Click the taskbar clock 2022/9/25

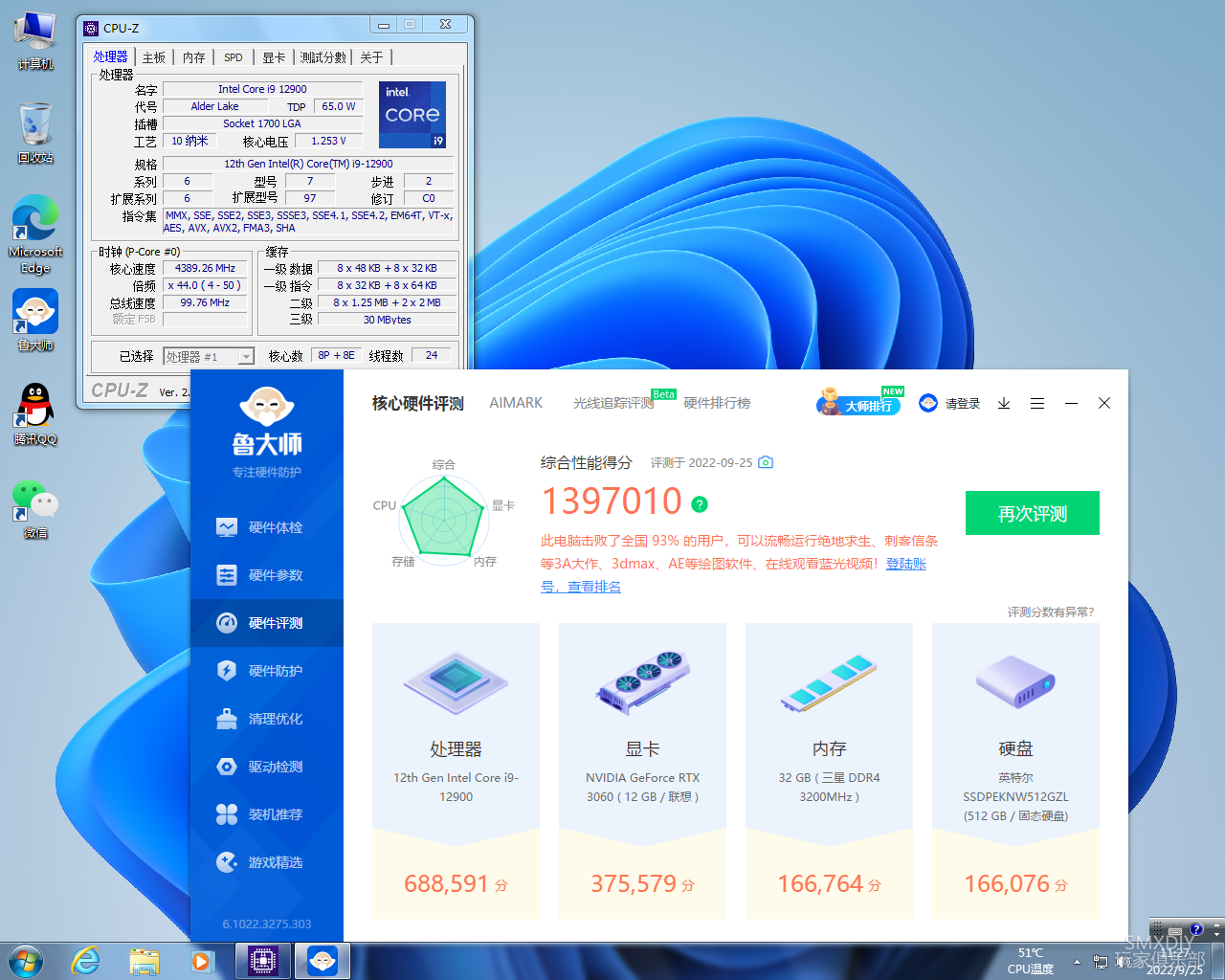coord(1175,962)
